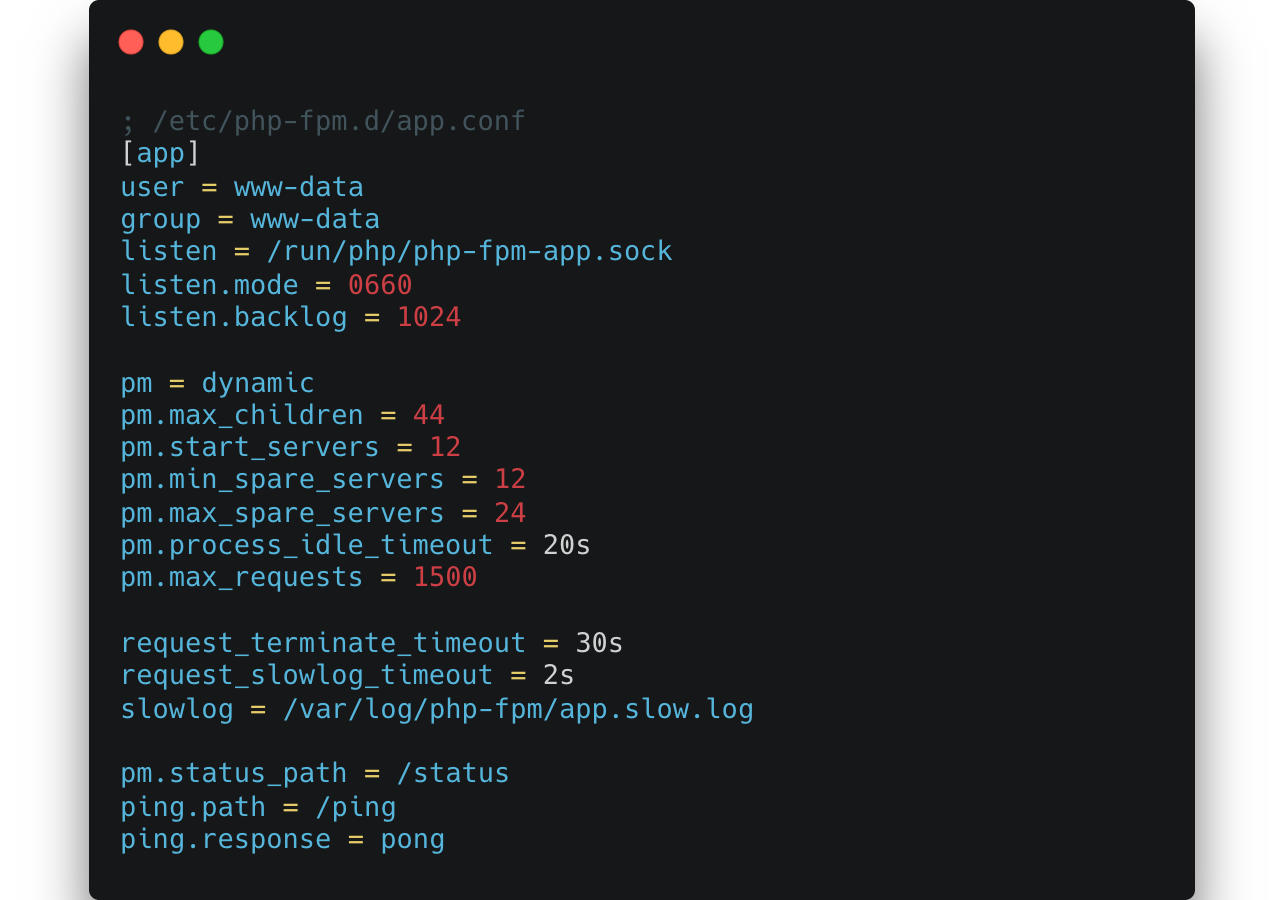This screenshot has height=900, width=1282.
Task: Click the [app] section header
Action: pyautogui.click(x=161, y=154)
